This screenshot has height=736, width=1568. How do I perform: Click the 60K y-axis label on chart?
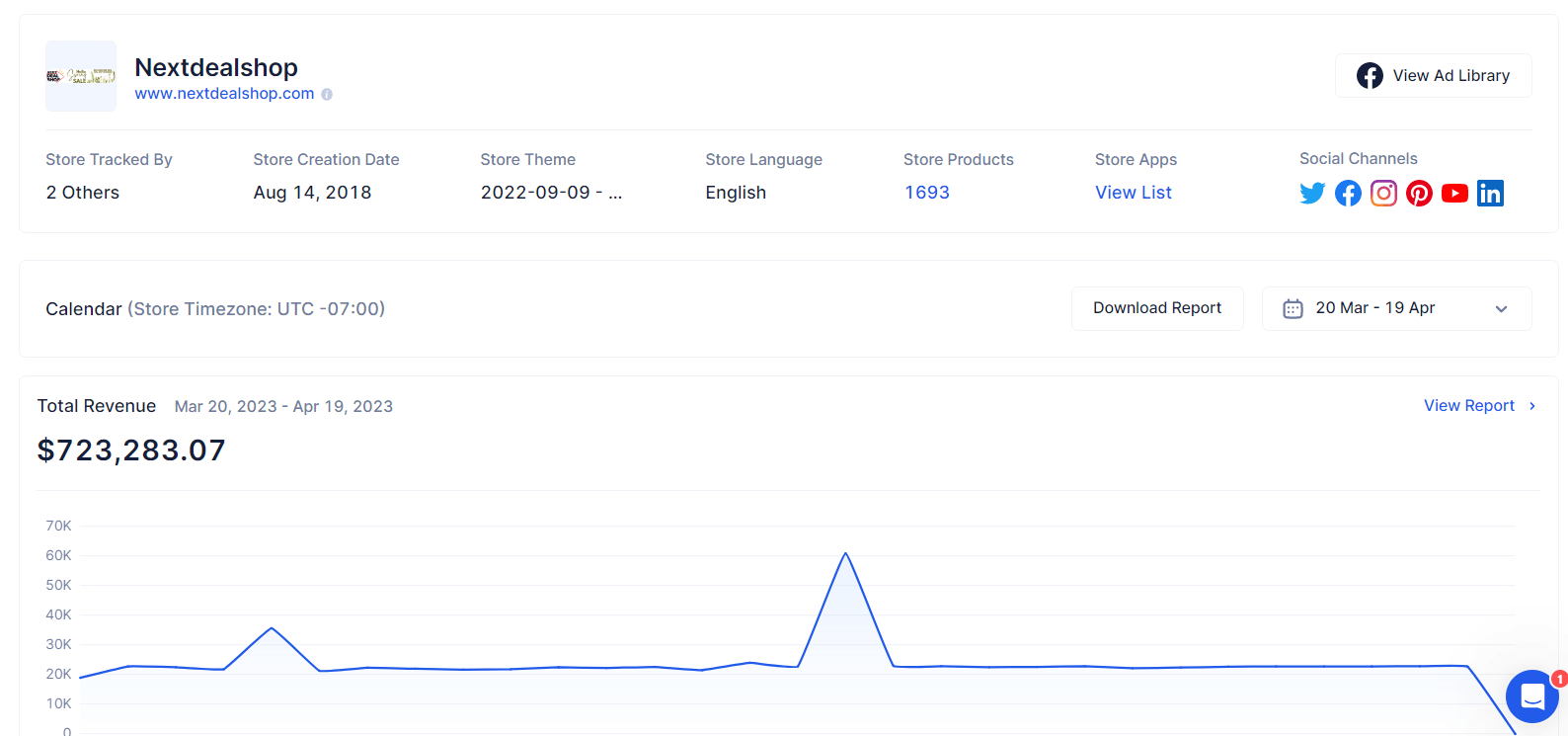point(58,555)
